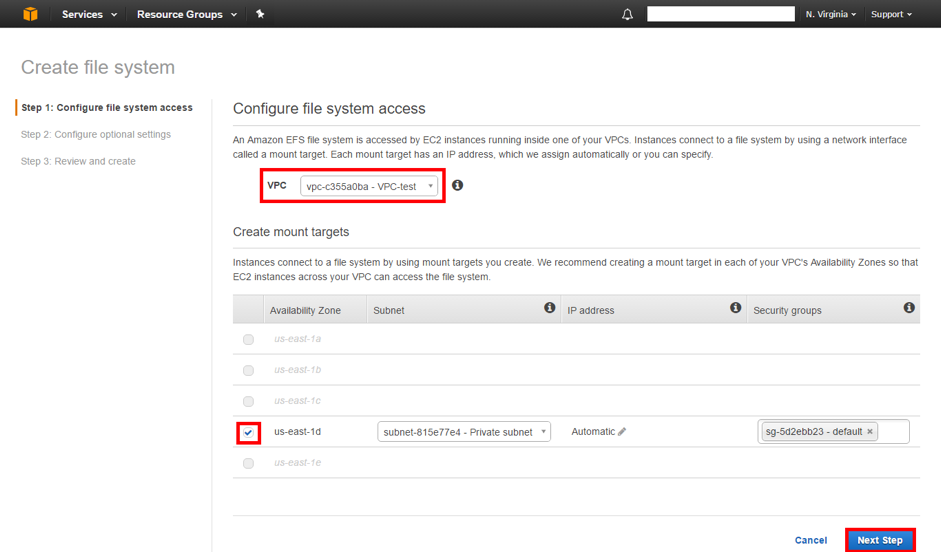
Task: Click the Security groups column header text
Action: click(x=787, y=310)
